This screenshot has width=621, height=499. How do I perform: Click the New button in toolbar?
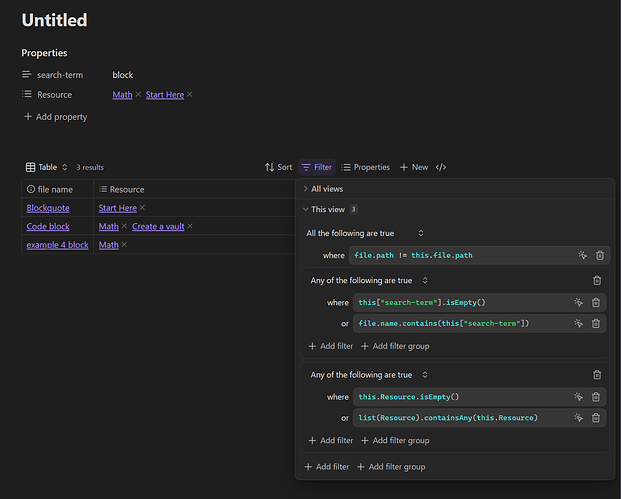point(414,167)
